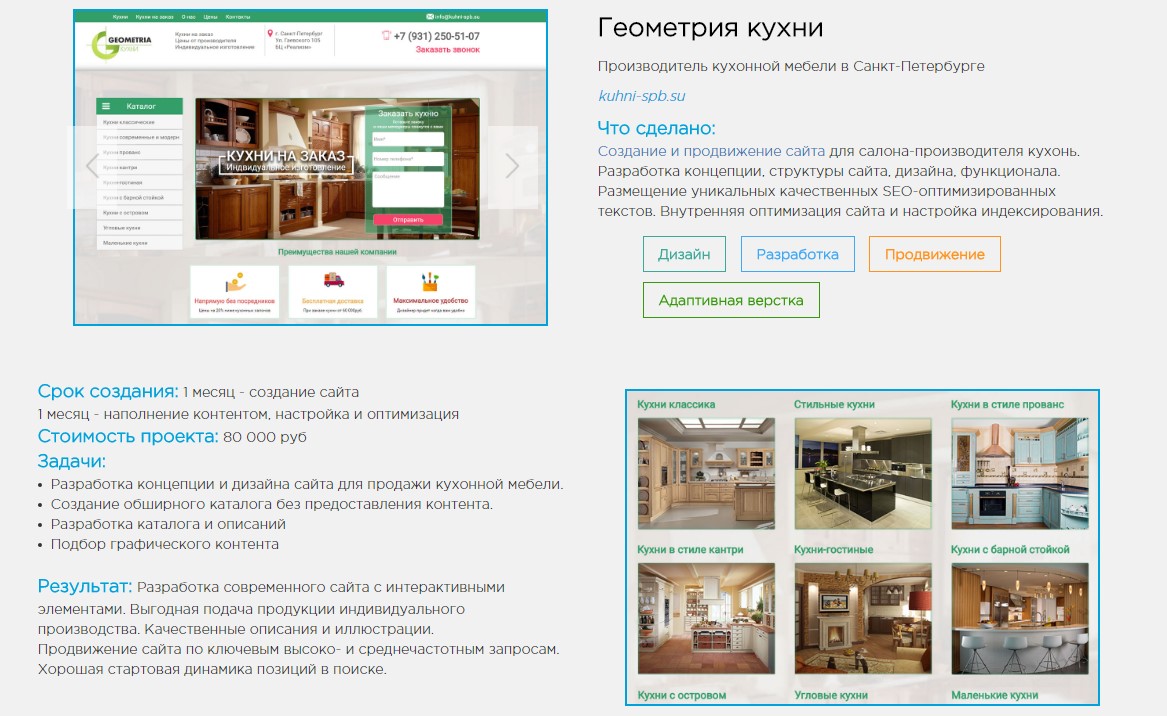
Task: Open Контакты in top menu
Action: [237, 16]
